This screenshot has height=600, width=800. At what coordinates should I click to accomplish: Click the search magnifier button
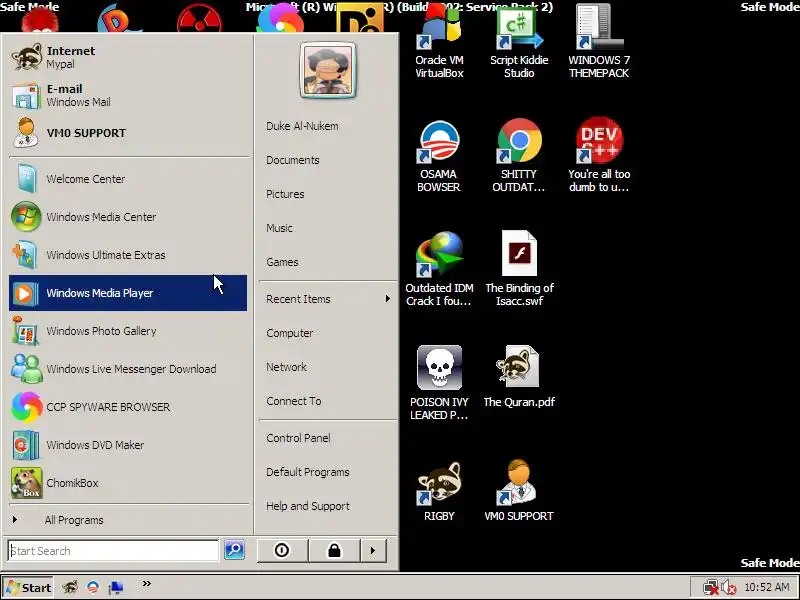pyautogui.click(x=235, y=549)
